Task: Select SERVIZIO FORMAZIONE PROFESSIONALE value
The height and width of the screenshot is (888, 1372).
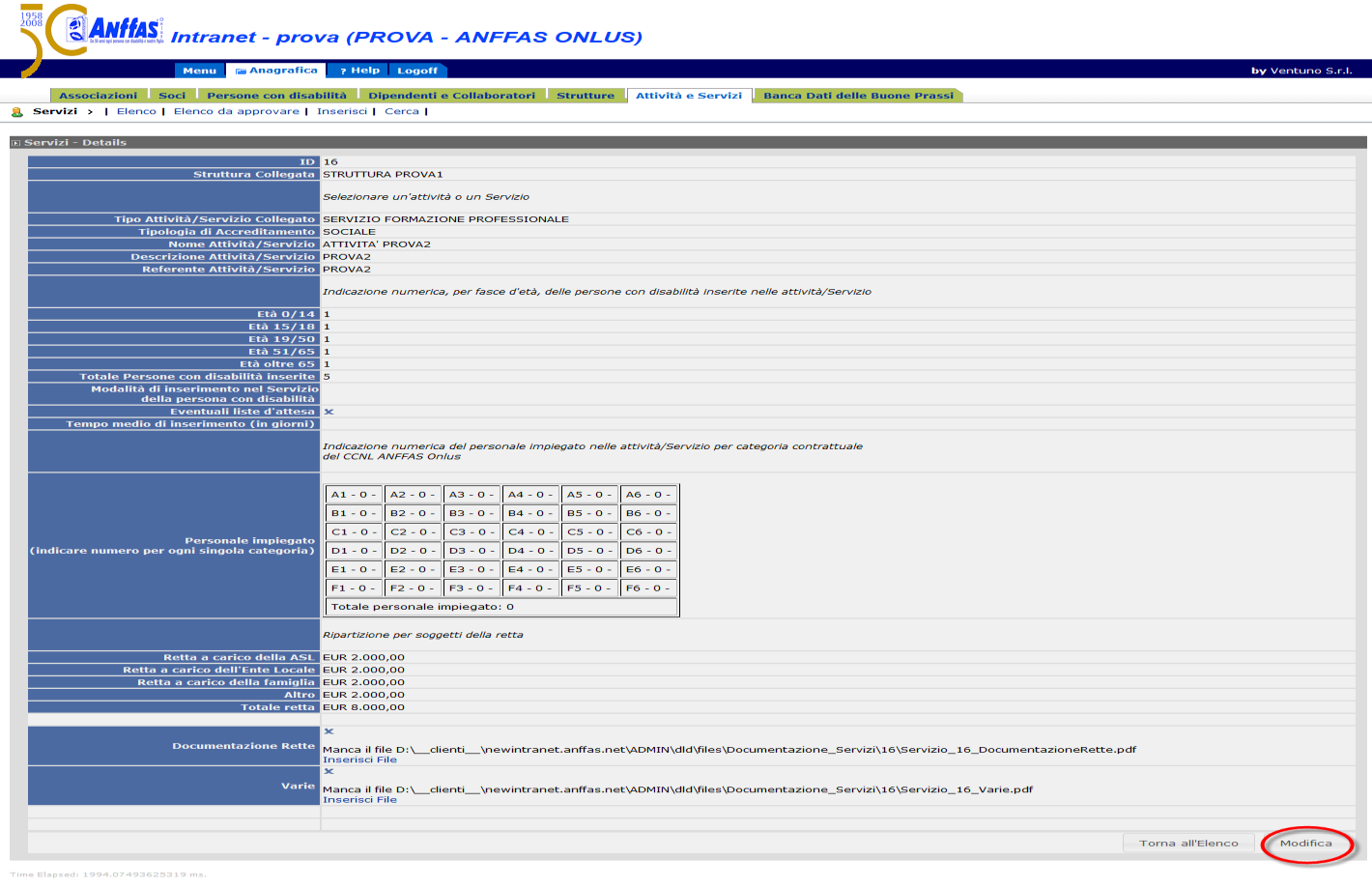Action: (x=445, y=219)
